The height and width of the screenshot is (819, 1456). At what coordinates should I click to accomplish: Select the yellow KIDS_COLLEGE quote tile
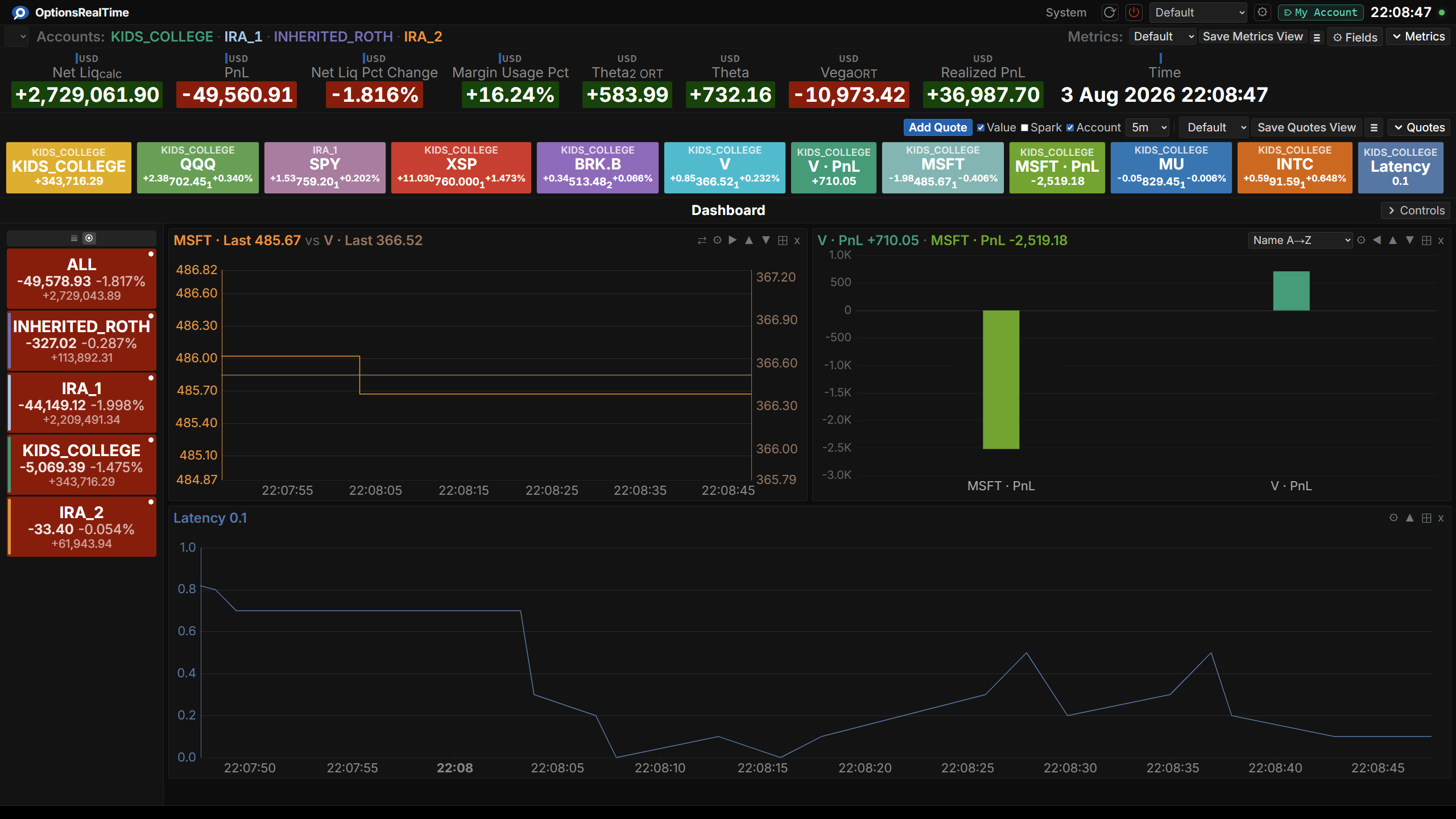click(69, 168)
